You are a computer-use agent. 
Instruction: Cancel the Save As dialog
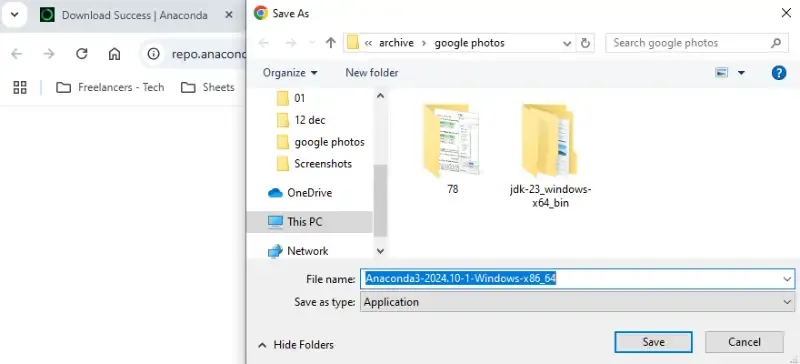click(x=744, y=342)
